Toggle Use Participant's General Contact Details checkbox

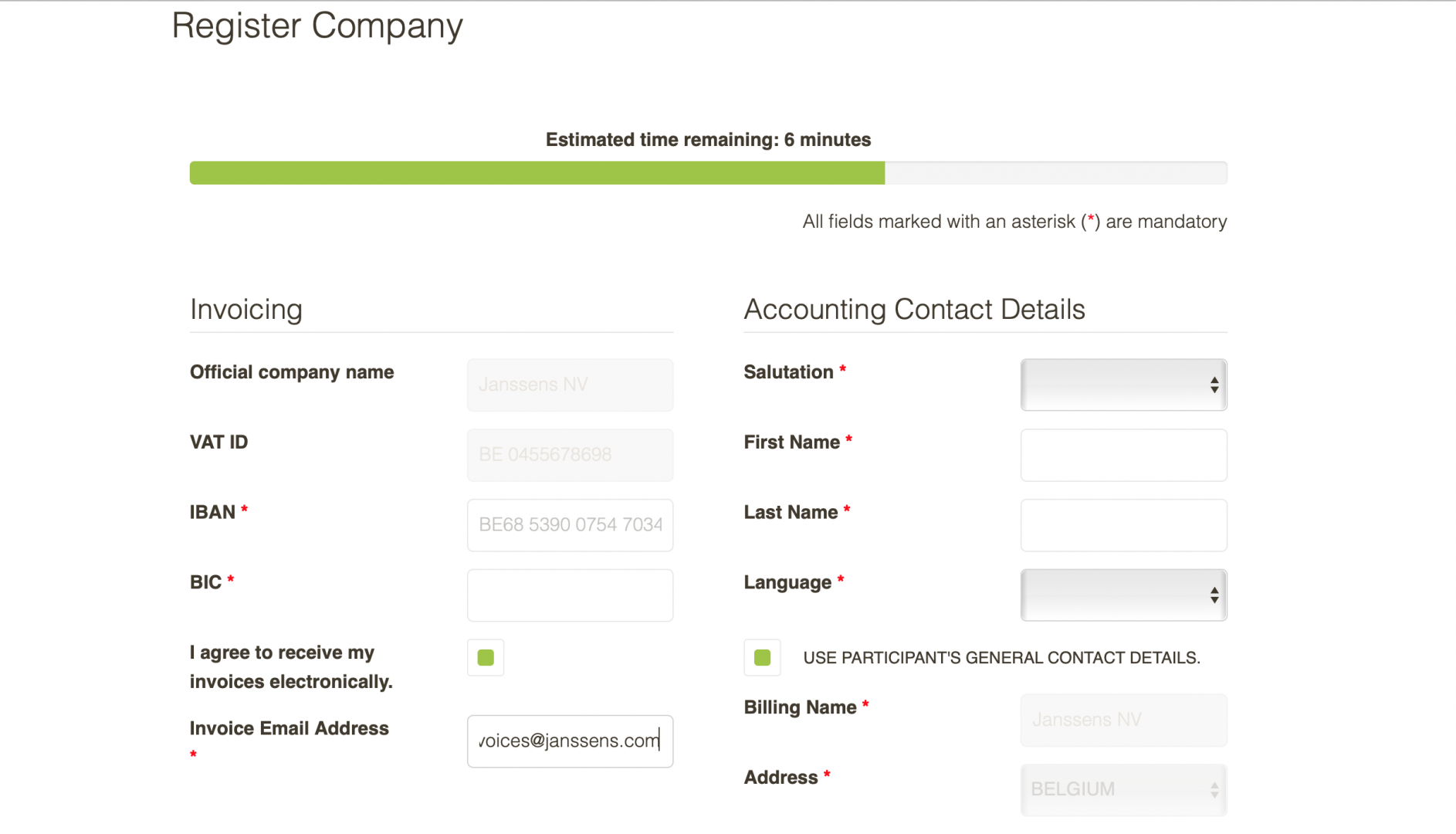tap(762, 658)
